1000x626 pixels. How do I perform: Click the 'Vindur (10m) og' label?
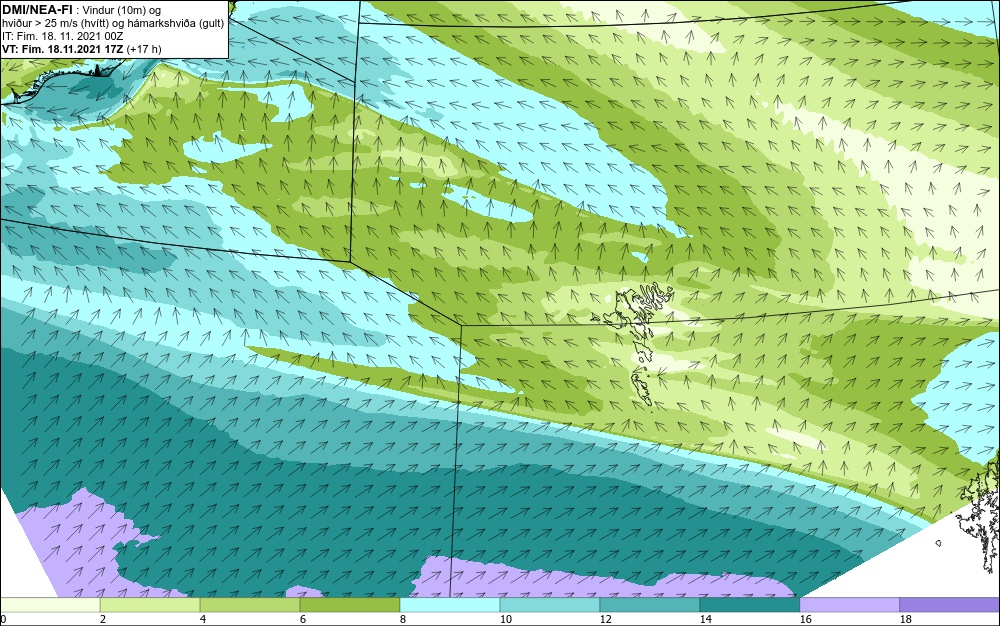(122, 10)
